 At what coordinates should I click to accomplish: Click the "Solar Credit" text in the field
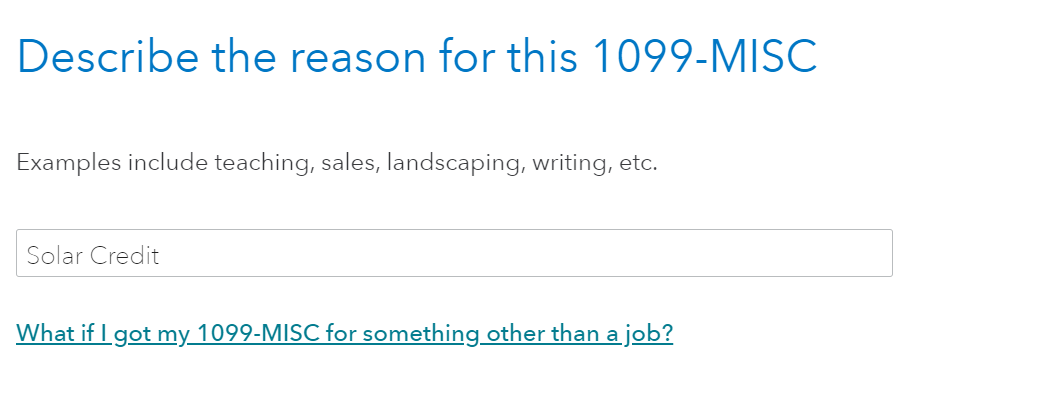(93, 255)
